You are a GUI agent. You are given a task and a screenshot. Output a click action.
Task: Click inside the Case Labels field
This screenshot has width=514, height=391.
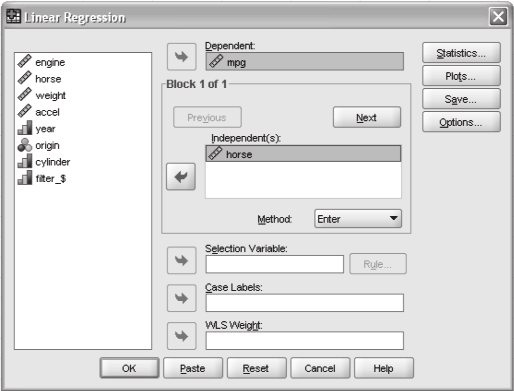(x=305, y=303)
